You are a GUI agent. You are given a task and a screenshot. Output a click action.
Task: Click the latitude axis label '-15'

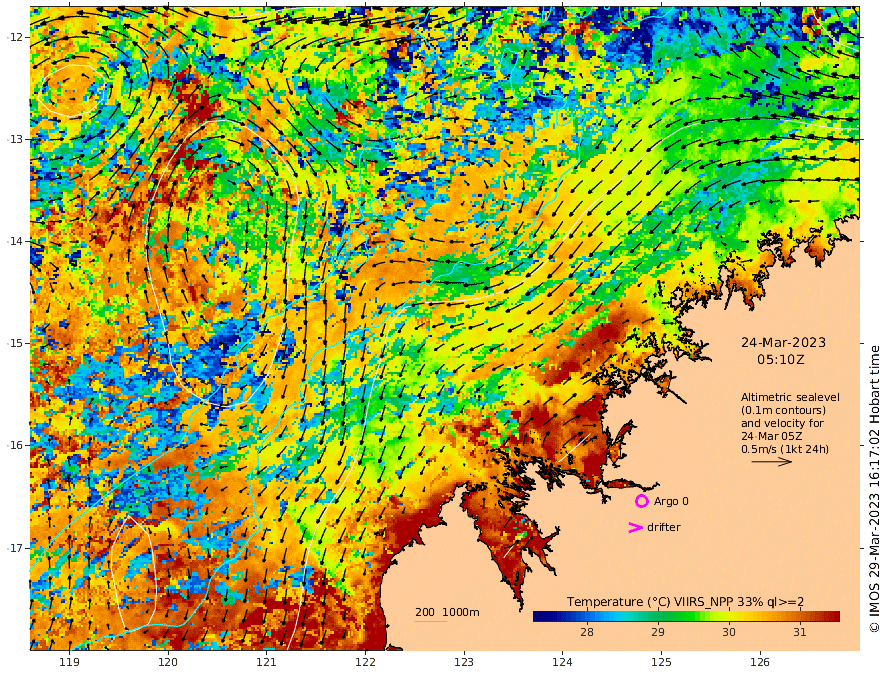(15, 343)
